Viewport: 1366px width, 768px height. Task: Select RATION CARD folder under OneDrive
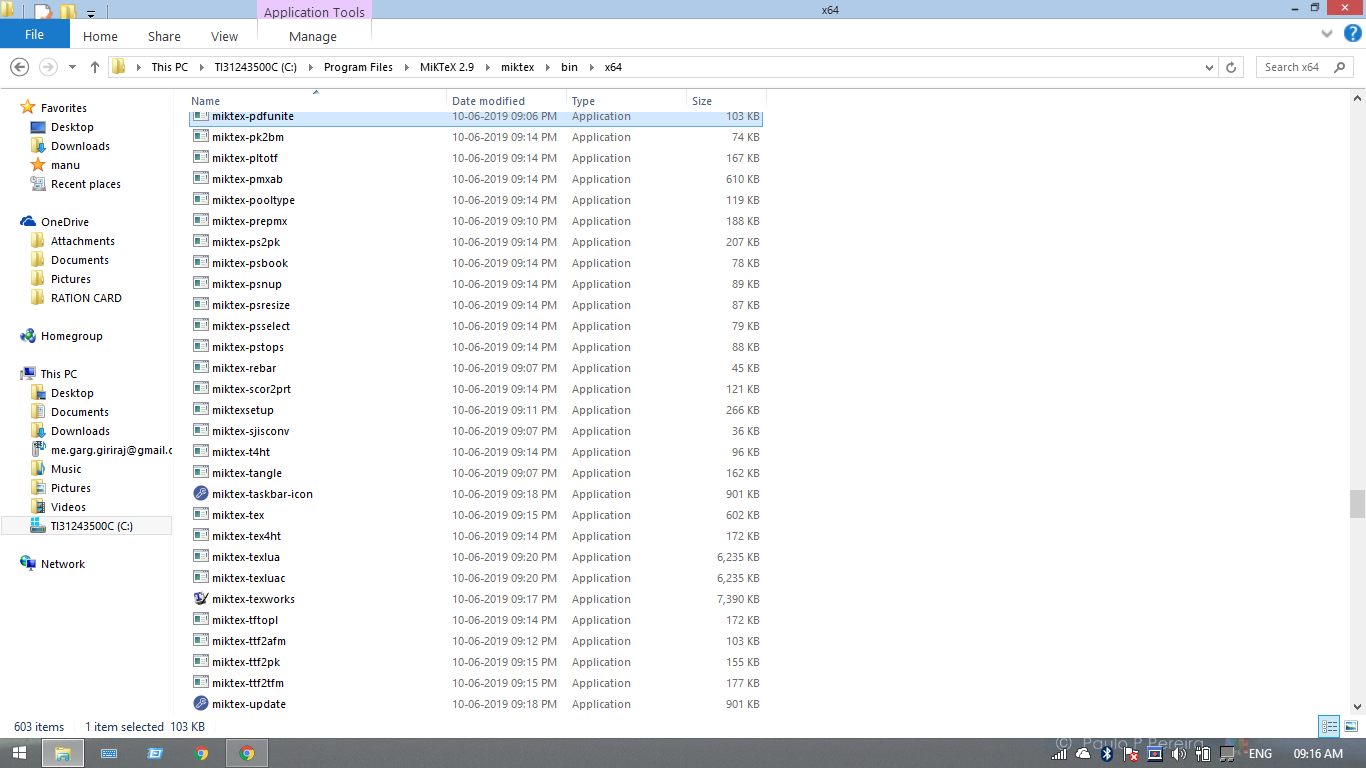coord(86,298)
